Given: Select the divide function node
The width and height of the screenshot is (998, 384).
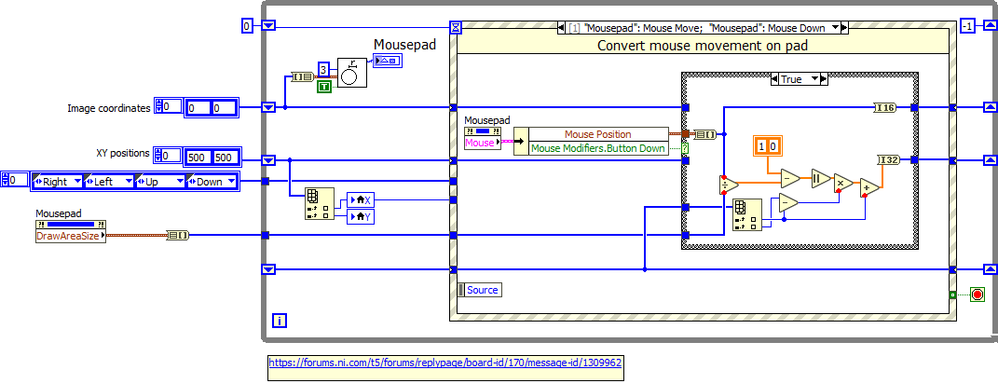Looking at the screenshot, I should 727,185.
